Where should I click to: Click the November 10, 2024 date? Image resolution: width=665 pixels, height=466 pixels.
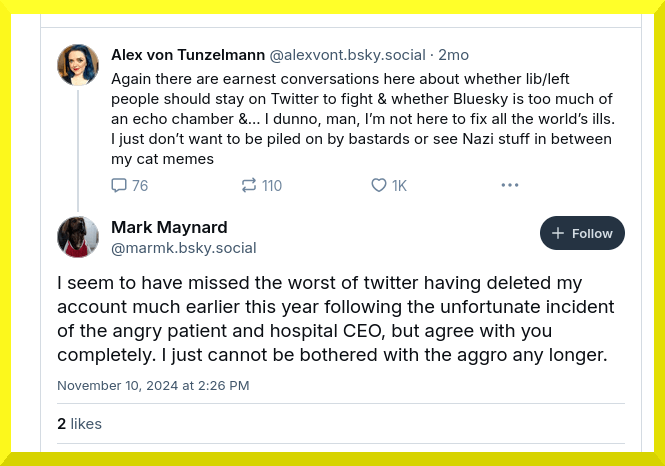click(153, 385)
